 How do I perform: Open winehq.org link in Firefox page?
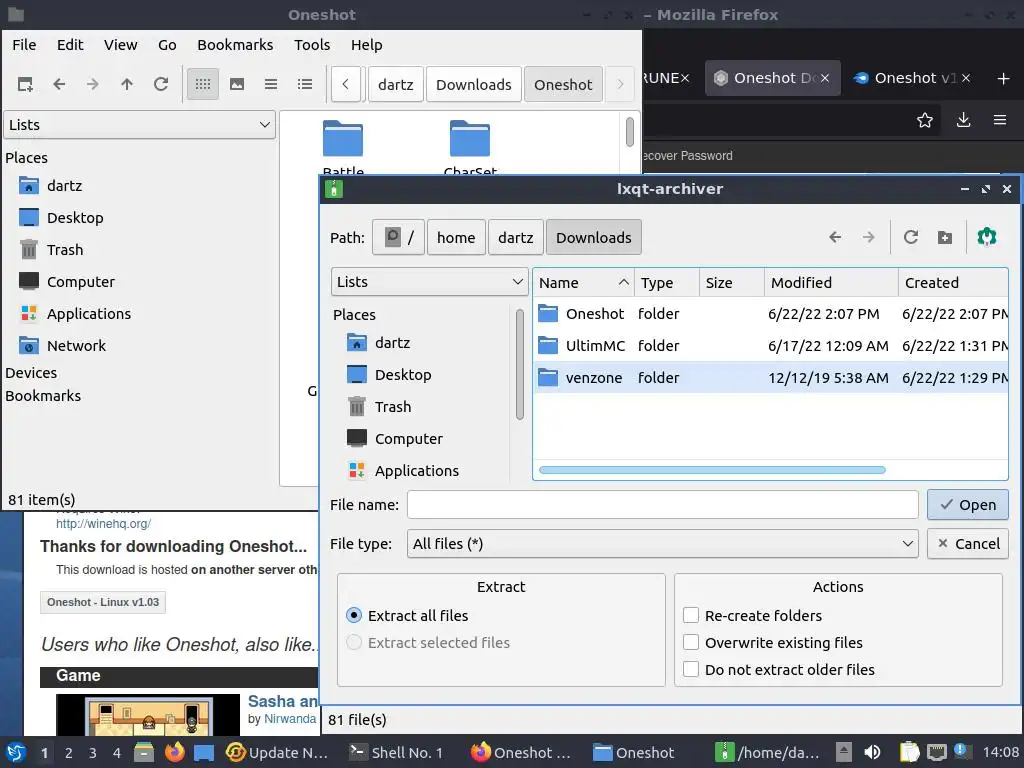coord(103,524)
